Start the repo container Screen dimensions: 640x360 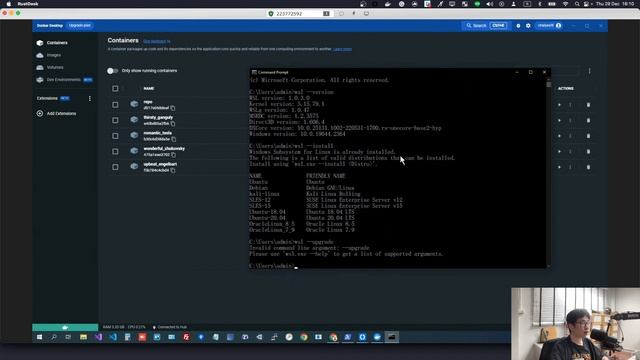point(559,105)
